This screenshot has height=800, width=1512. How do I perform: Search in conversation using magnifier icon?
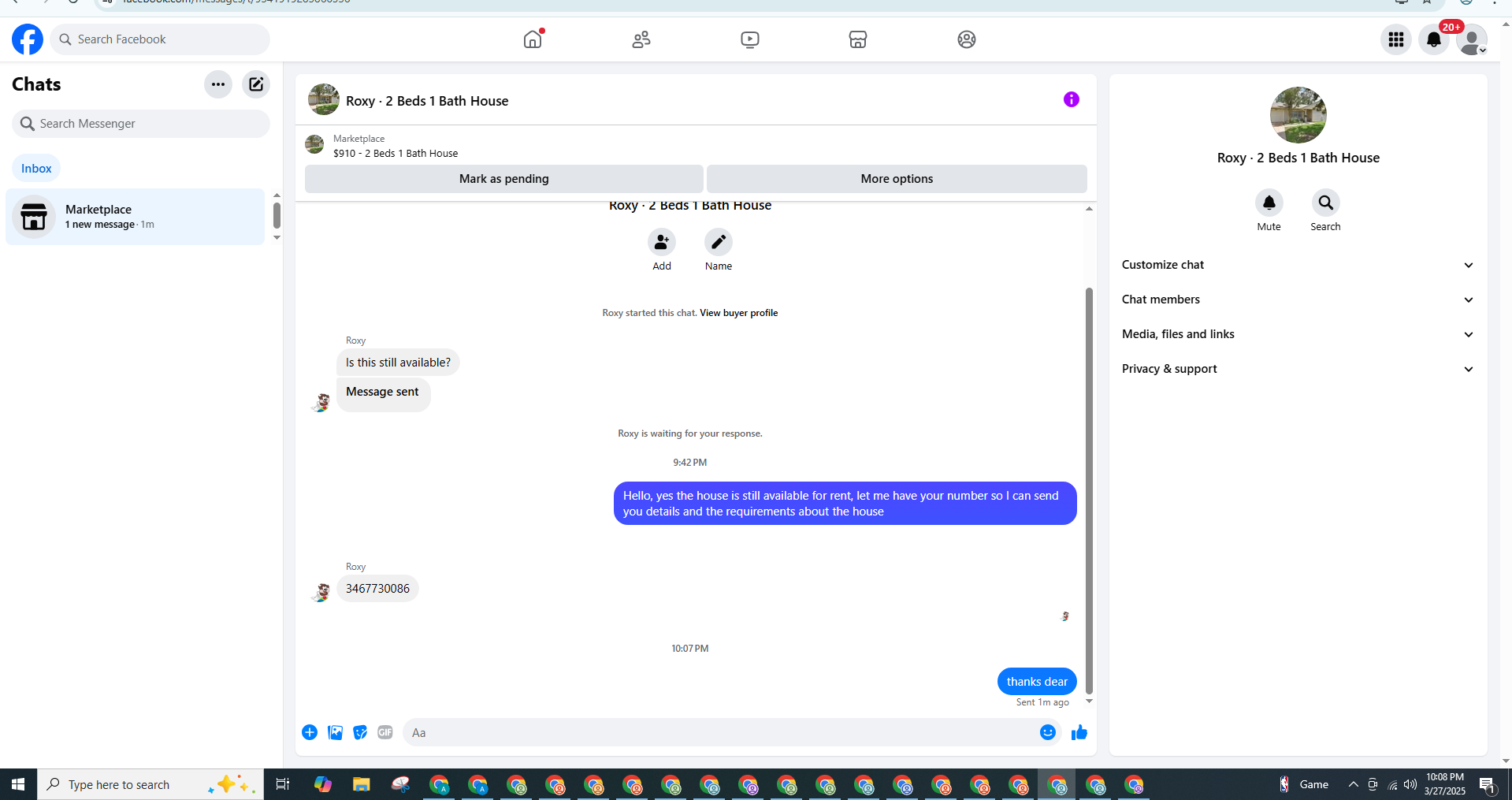tap(1326, 203)
